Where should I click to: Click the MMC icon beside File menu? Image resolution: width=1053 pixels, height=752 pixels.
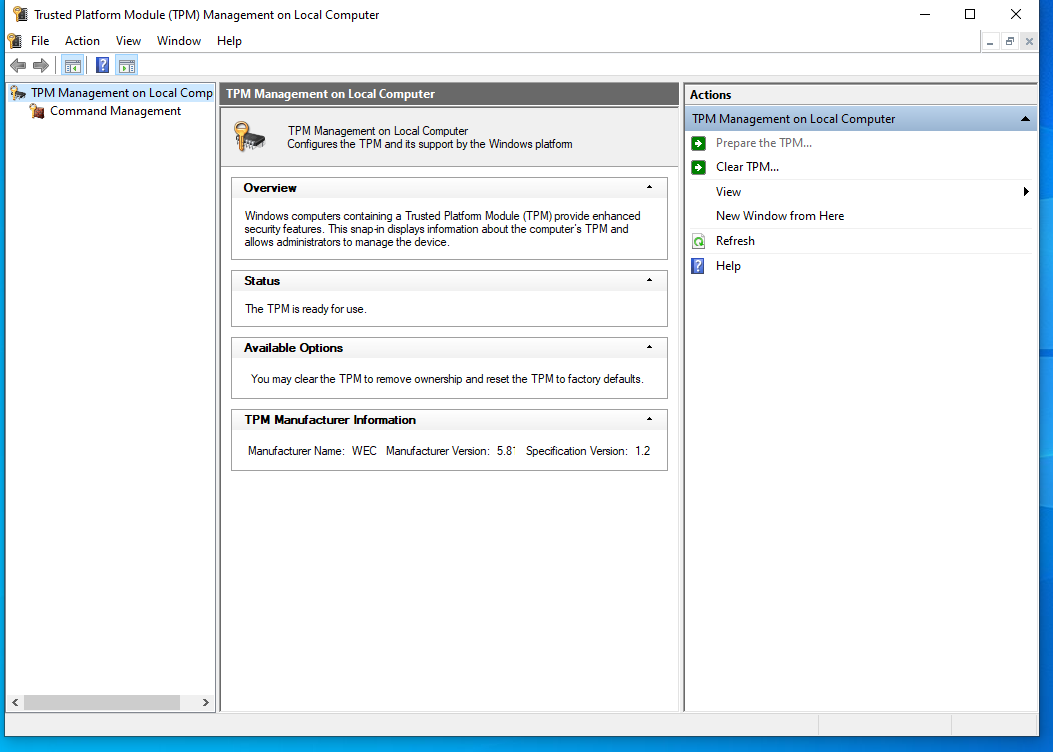[15, 41]
